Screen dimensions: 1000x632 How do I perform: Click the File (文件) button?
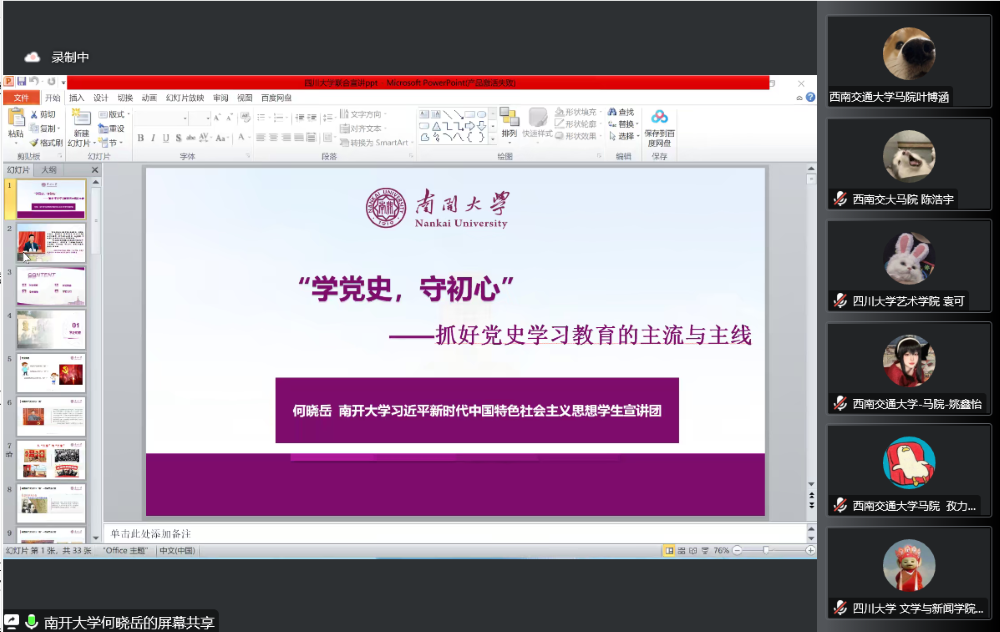pos(22,98)
